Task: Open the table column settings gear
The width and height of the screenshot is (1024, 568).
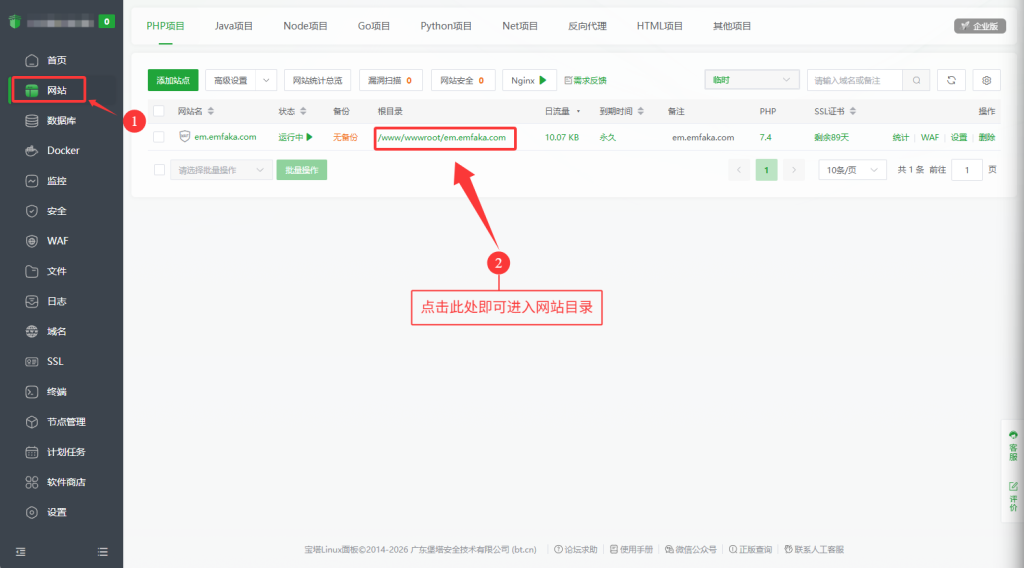Action: click(x=986, y=80)
